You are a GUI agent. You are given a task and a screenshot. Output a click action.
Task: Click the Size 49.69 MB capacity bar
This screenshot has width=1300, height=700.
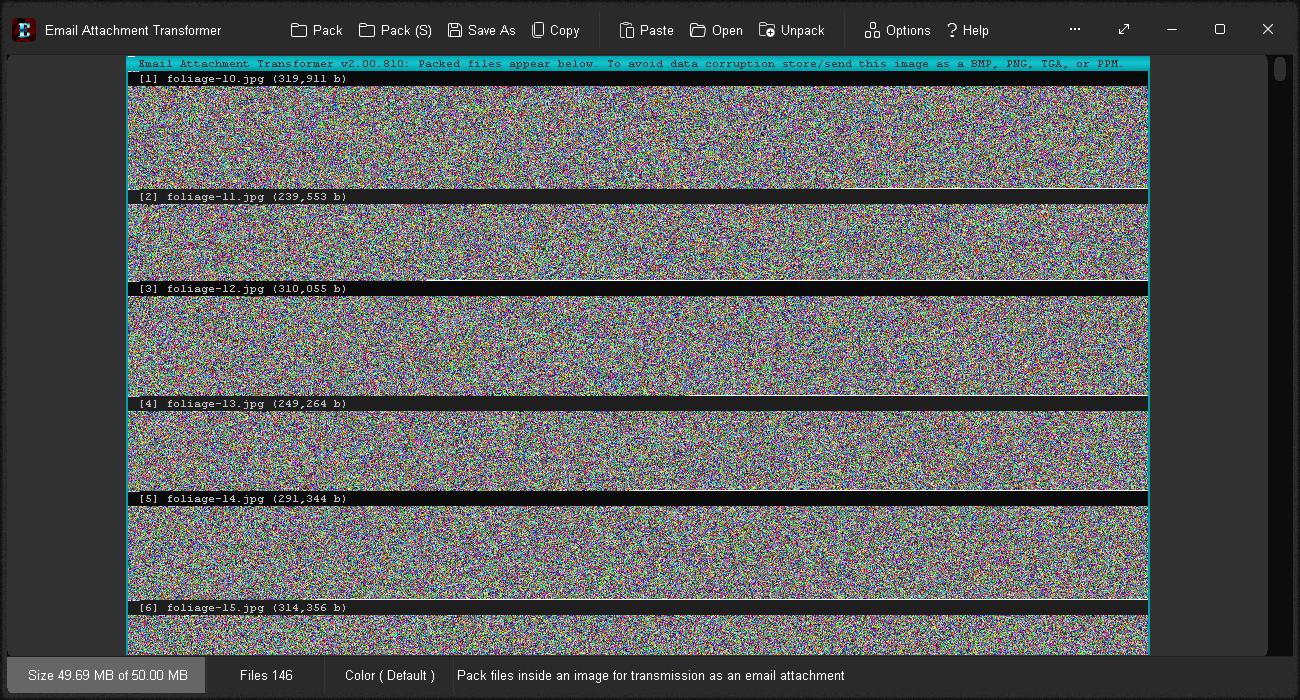coord(107,676)
